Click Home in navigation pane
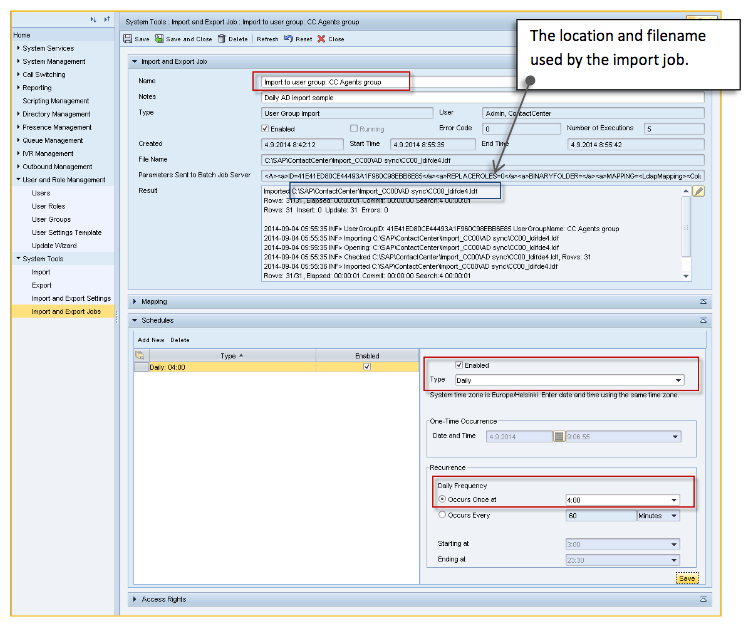The width and height of the screenshot is (751, 629). pos(22,35)
